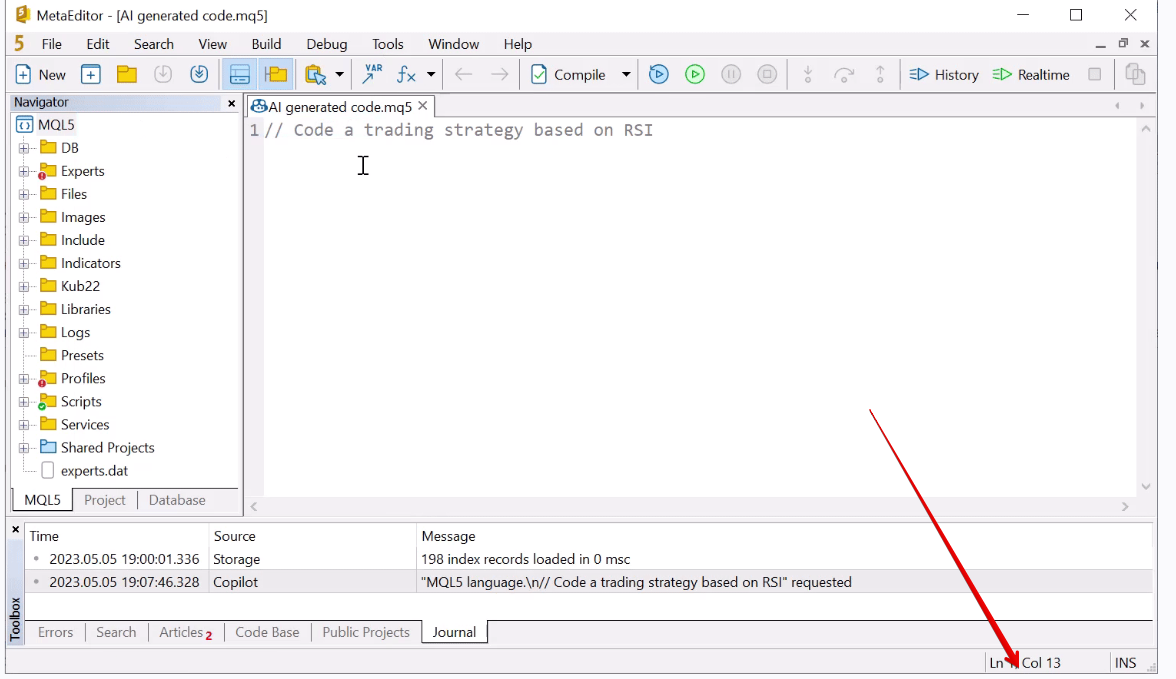
Task: Click the greyed Save download icon
Action: click(163, 74)
